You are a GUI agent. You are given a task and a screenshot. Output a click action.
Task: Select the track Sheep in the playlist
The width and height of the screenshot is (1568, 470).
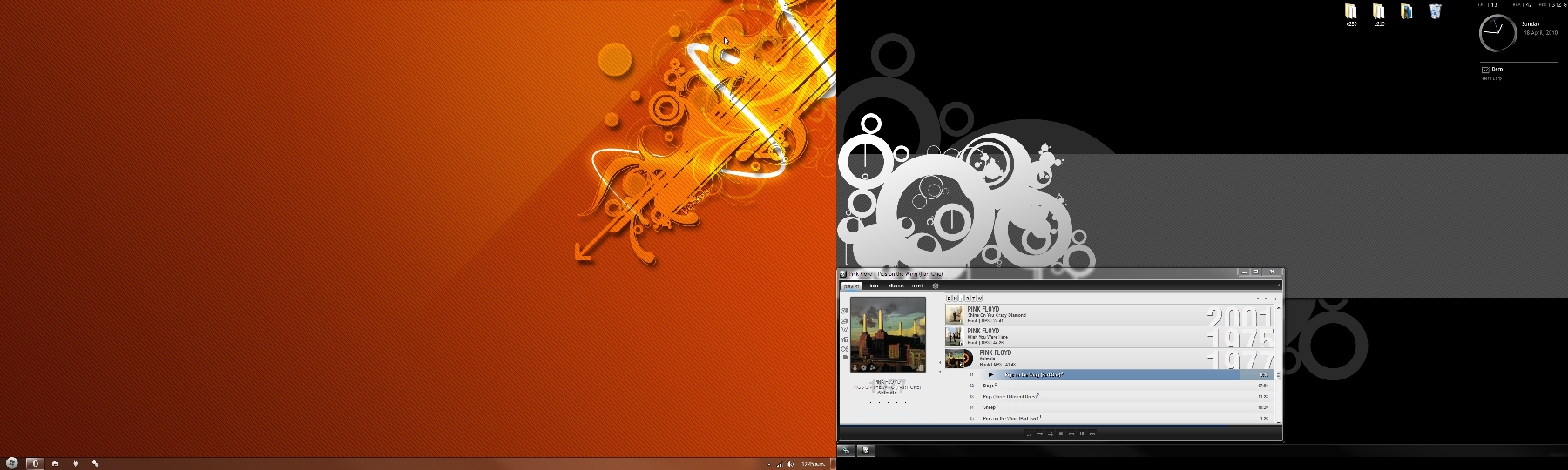coord(990,407)
